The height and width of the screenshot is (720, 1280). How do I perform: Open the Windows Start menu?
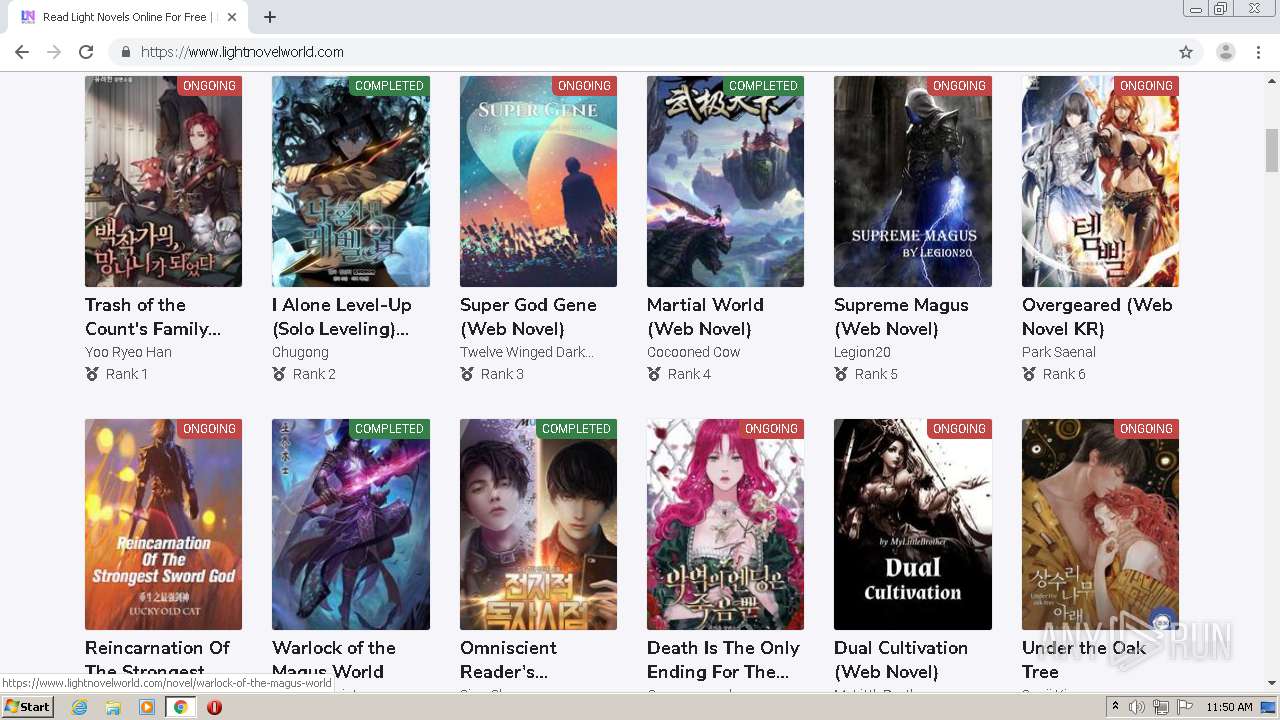point(27,707)
